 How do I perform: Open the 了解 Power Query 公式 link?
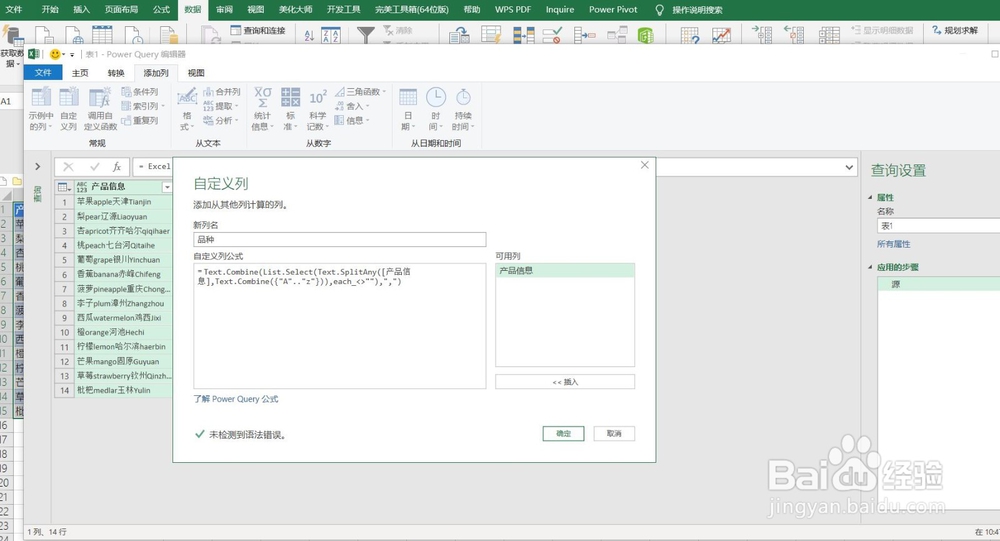pyautogui.click(x=236, y=399)
